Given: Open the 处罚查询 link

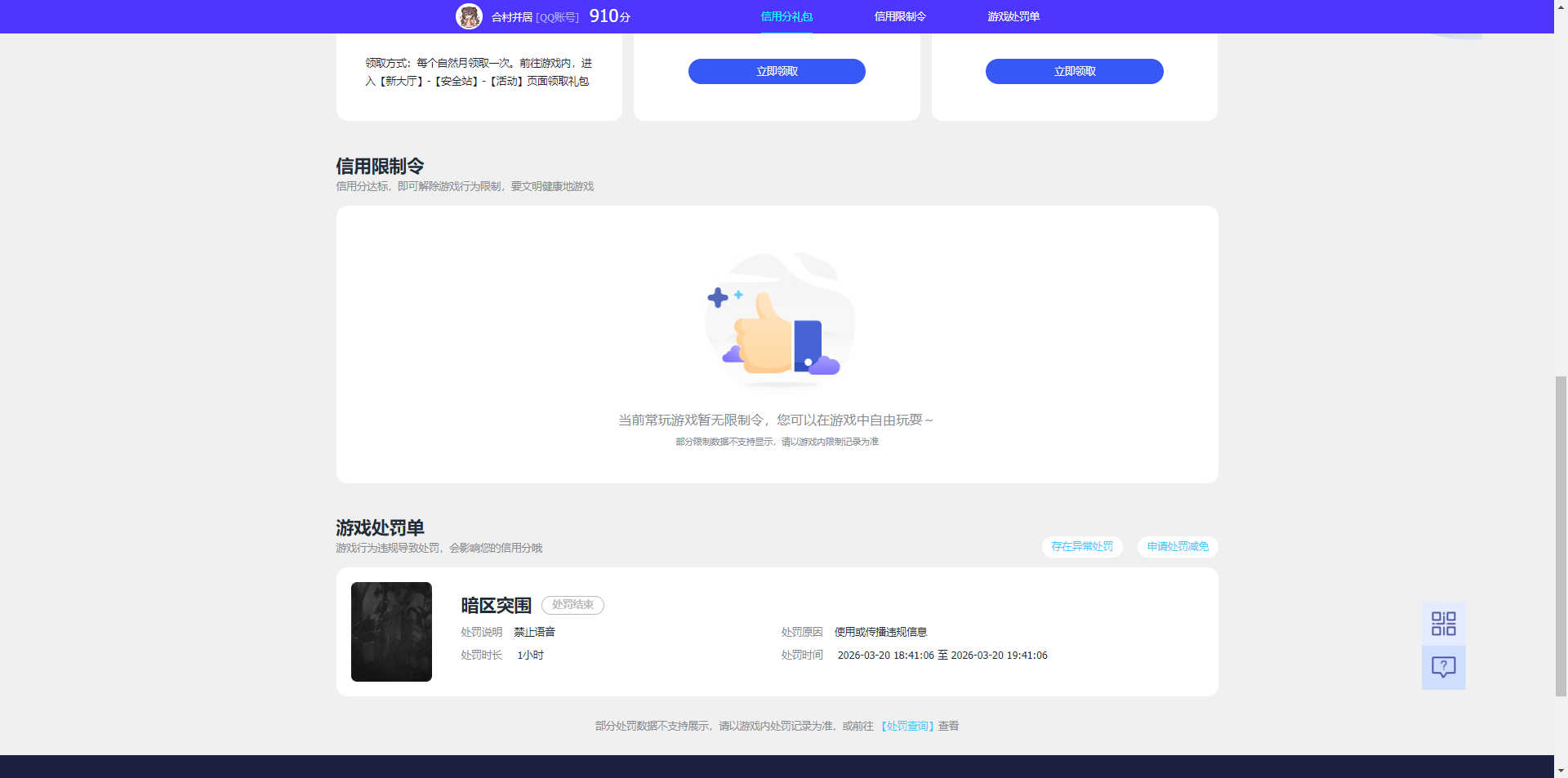Looking at the screenshot, I should tap(906, 726).
